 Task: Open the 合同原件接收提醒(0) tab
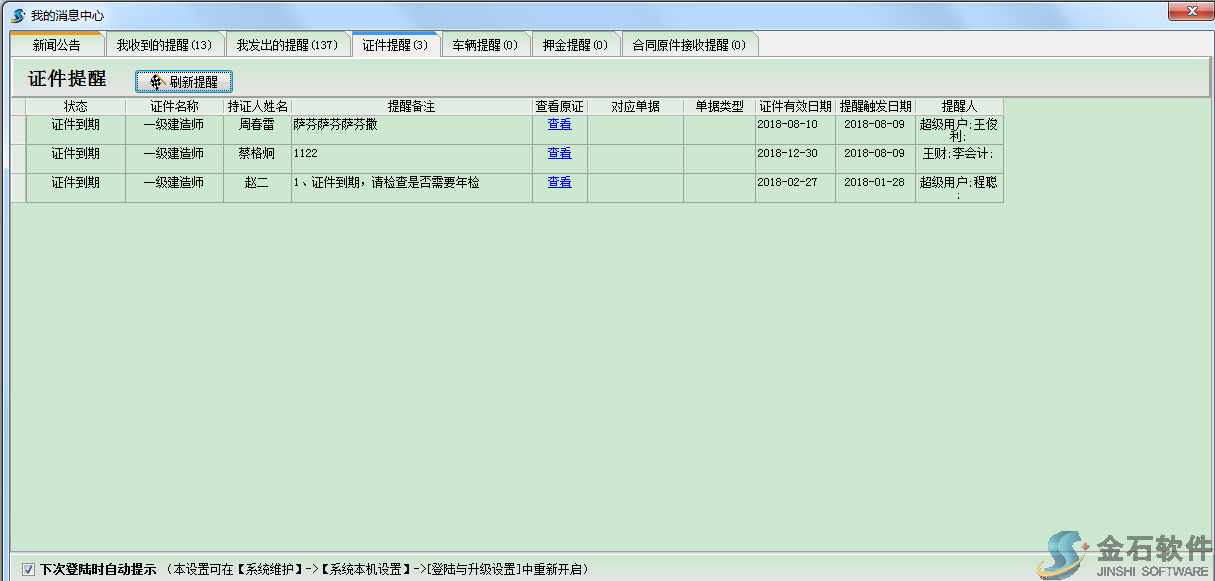tap(690, 44)
